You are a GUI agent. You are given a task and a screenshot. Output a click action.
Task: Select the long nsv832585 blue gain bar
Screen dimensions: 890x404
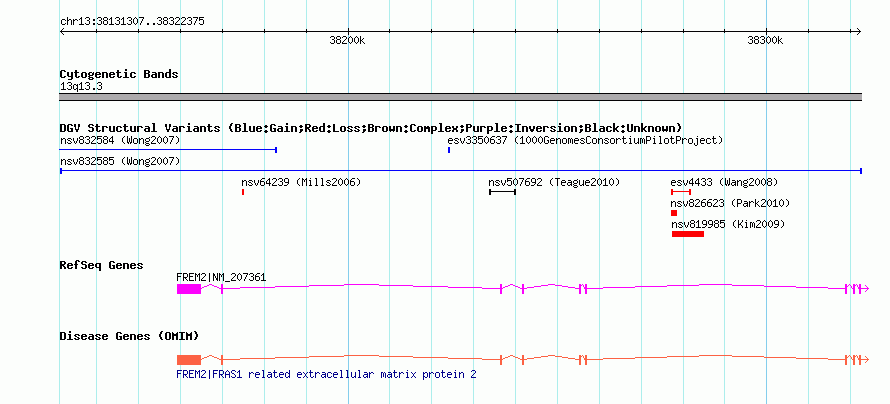(x=461, y=171)
